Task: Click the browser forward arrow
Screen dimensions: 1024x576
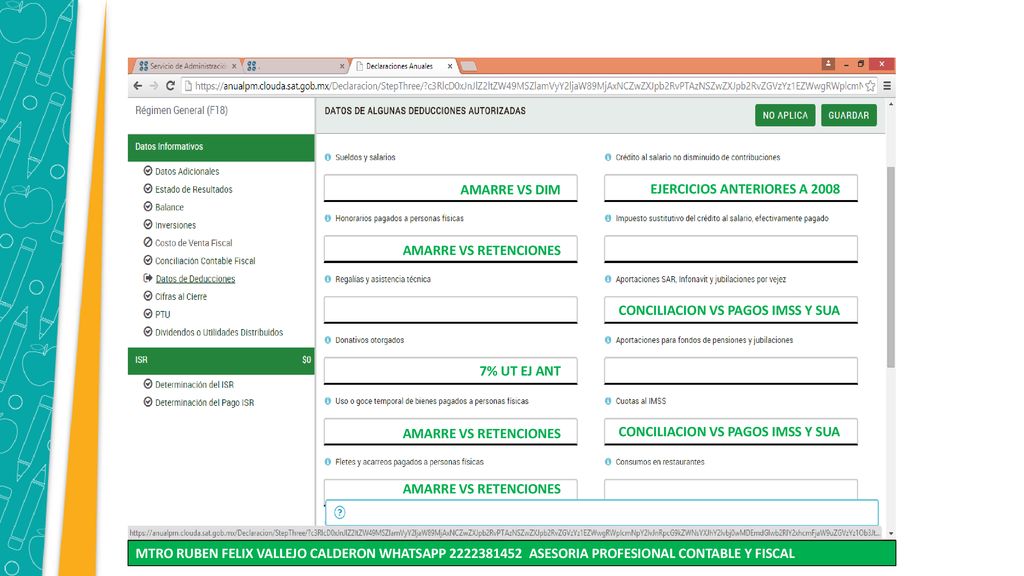Action: pyautogui.click(x=153, y=86)
